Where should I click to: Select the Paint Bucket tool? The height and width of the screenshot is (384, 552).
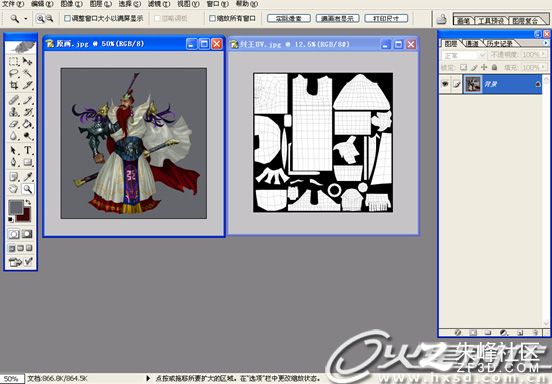pyautogui.click(x=27, y=124)
